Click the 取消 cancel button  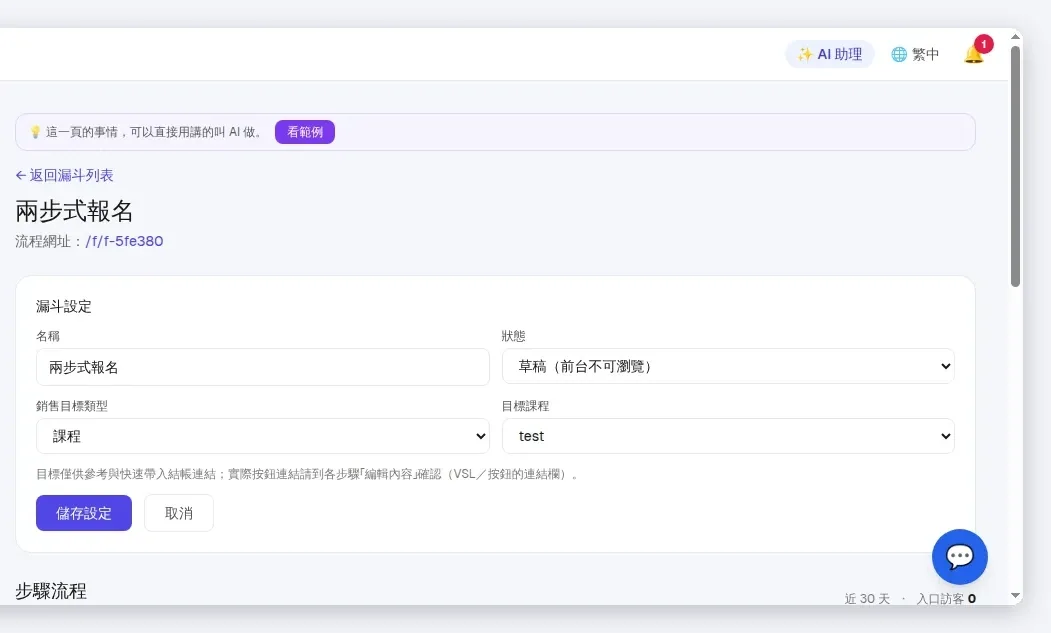click(x=179, y=513)
